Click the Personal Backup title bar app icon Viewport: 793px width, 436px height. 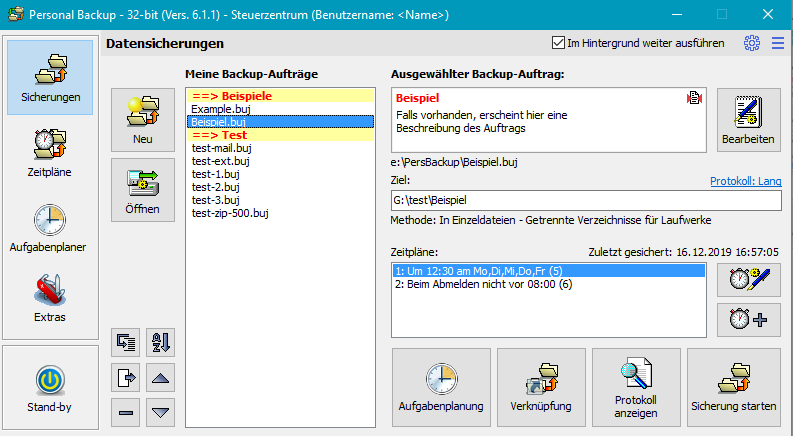[x=16, y=14]
